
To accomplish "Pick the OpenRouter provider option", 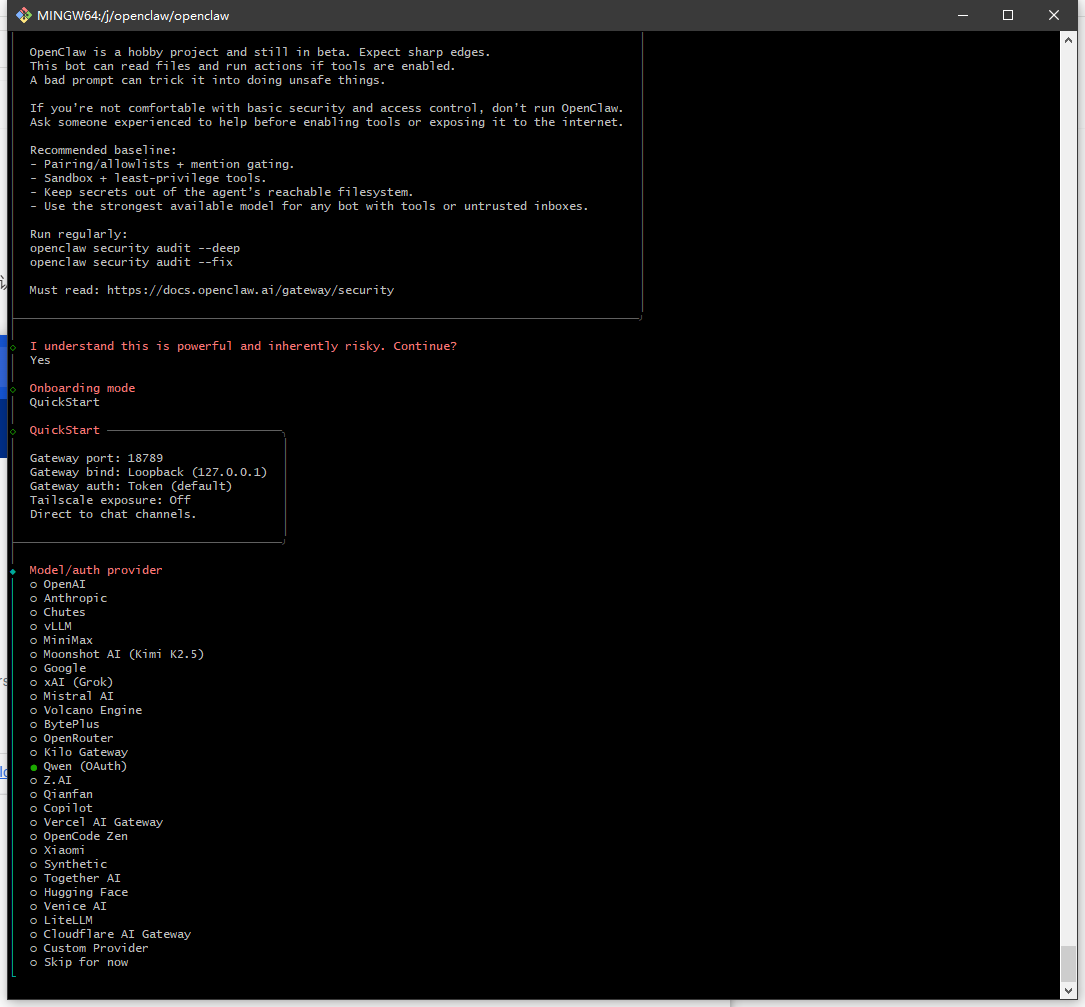I will tap(78, 738).
